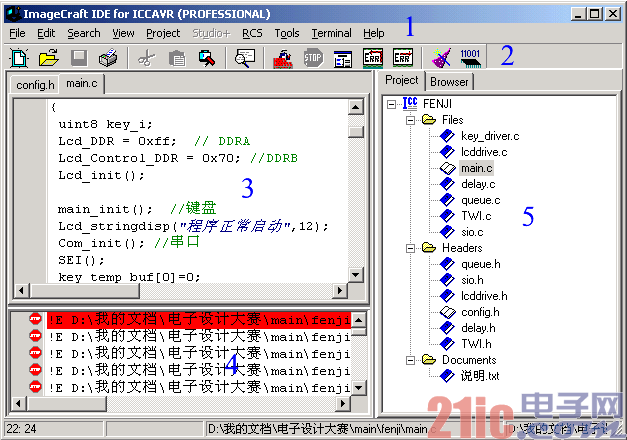Switch to the config.h editor tab
This screenshot has height=440, width=627.
click(x=33, y=84)
